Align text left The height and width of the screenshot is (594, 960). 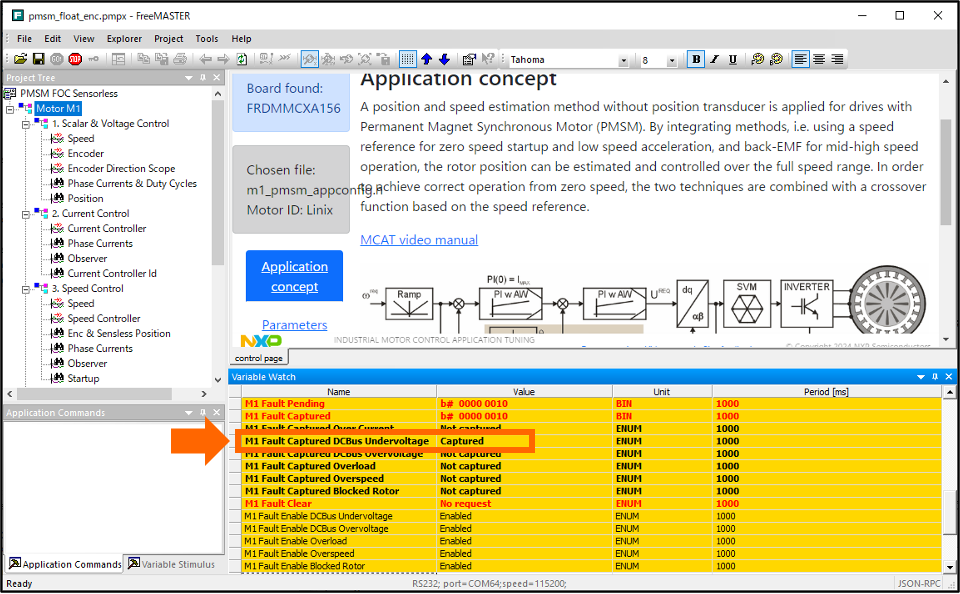(x=800, y=59)
